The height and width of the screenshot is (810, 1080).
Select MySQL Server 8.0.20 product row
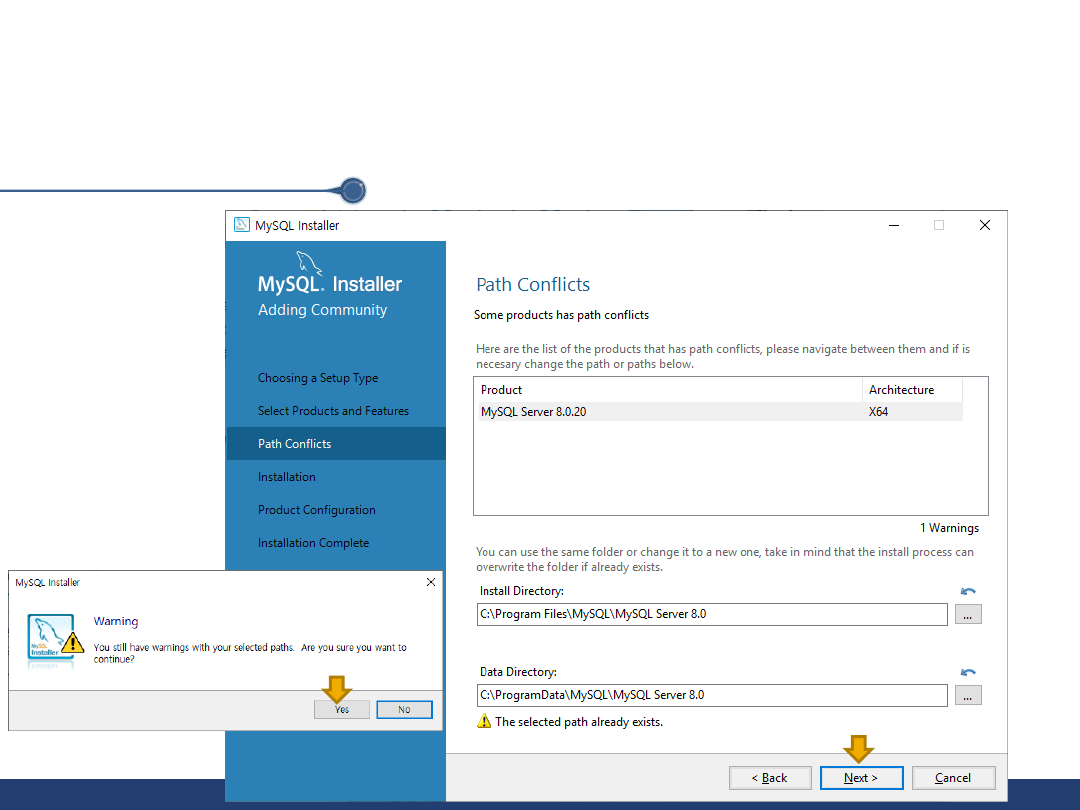pyautogui.click(x=668, y=412)
